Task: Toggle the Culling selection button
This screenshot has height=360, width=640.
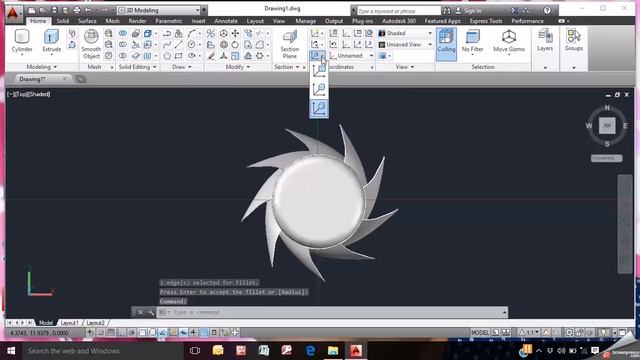Action: (446, 44)
